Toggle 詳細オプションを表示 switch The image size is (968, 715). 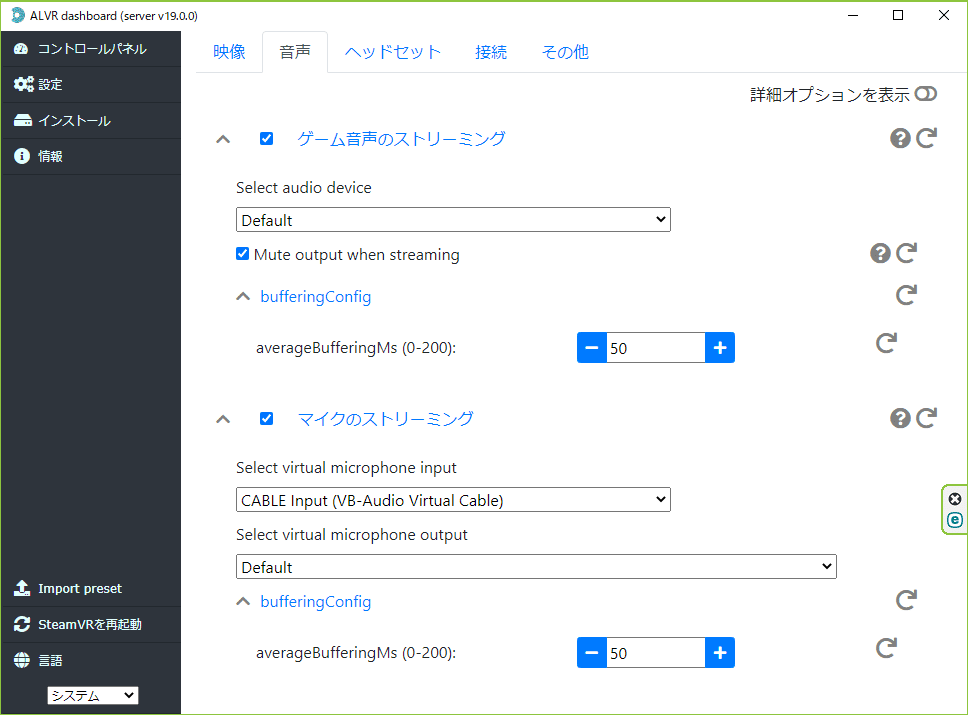pos(926,94)
